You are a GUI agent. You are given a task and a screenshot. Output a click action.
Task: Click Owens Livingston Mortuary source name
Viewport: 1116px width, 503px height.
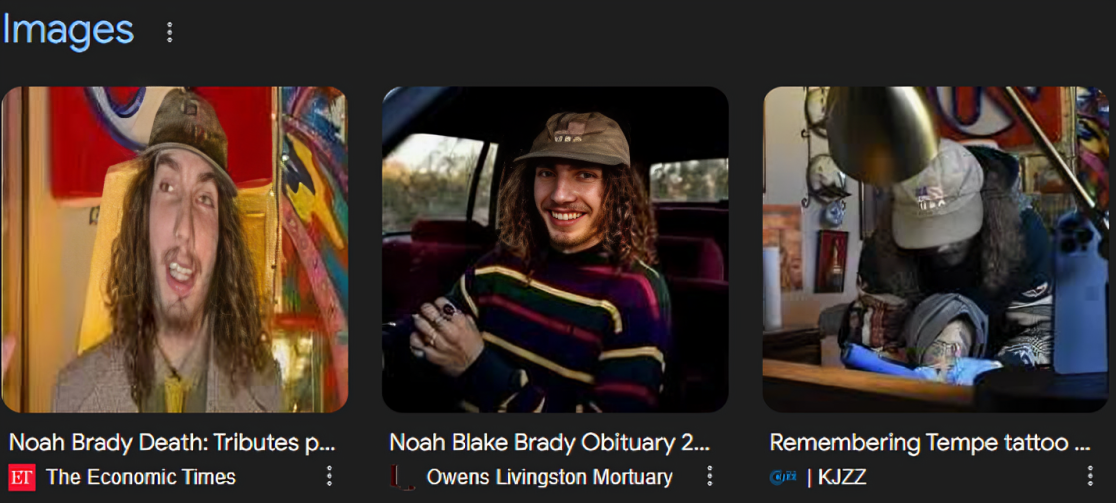coord(549,477)
